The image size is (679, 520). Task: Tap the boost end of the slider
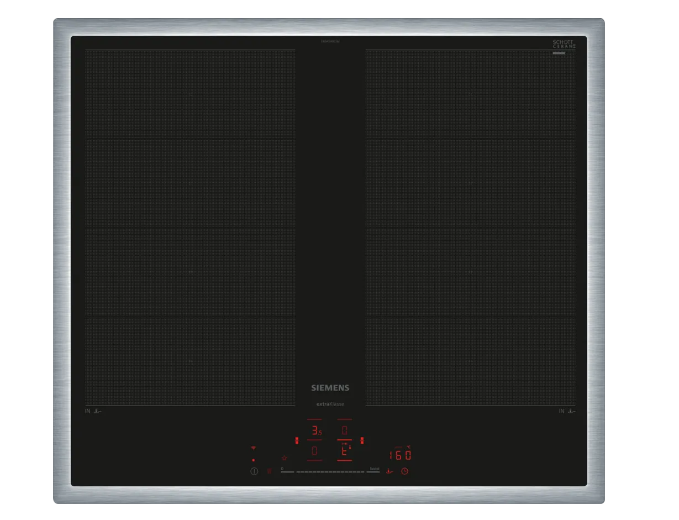pyautogui.click(x=374, y=469)
